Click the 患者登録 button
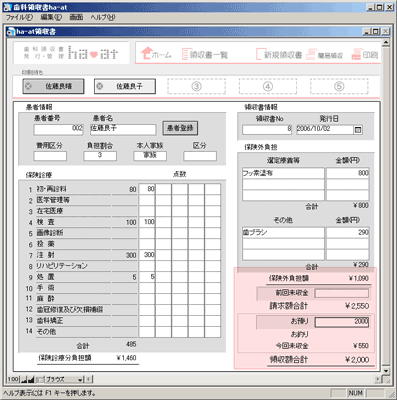Screen dimensions: 397x400 180,128
